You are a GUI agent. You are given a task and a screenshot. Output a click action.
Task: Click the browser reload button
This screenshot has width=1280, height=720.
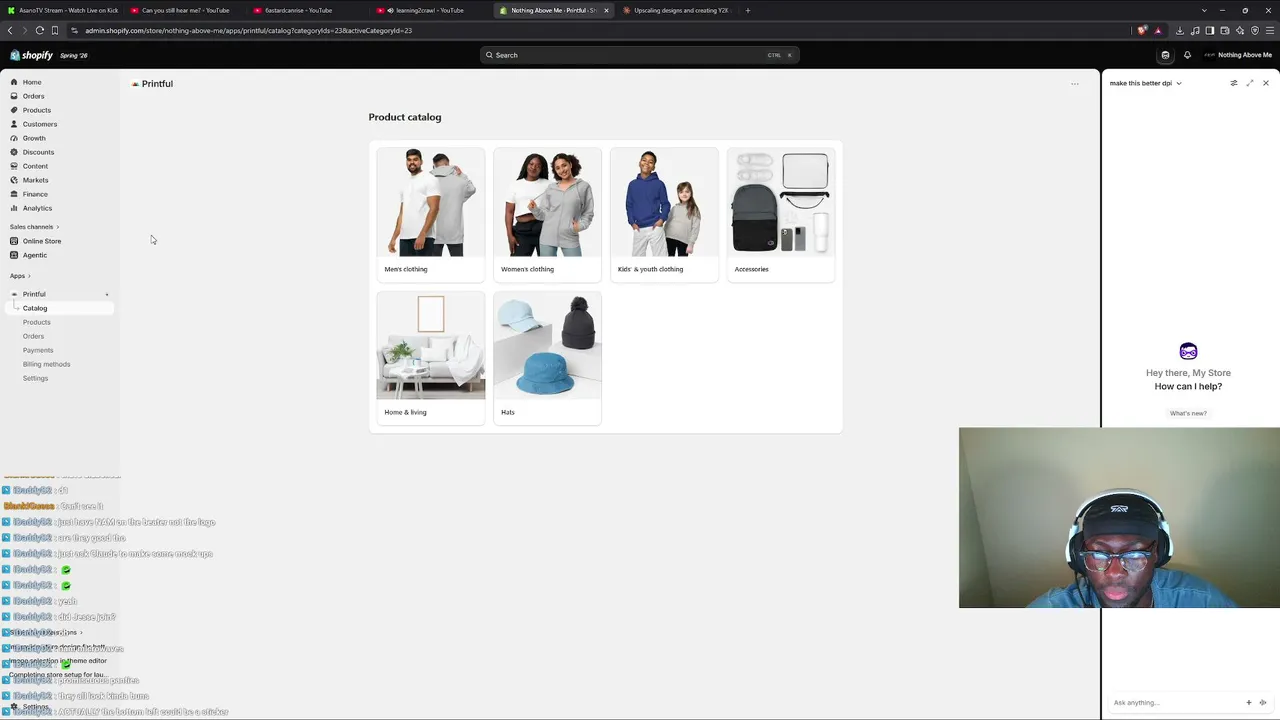click(39, 30)
